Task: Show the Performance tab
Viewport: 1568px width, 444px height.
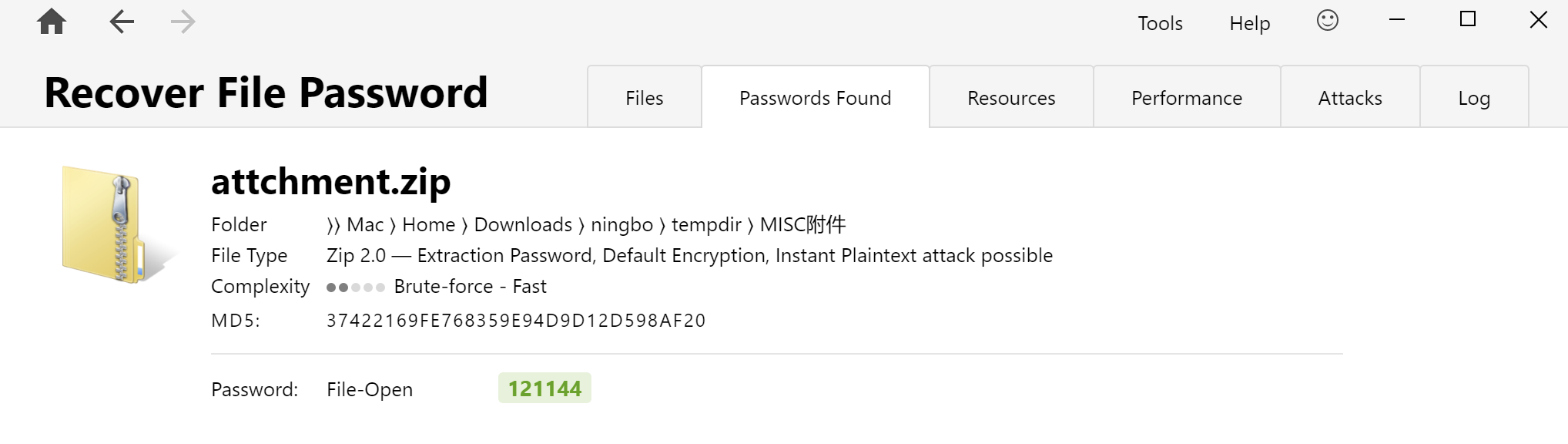Action: point(1187,97)
